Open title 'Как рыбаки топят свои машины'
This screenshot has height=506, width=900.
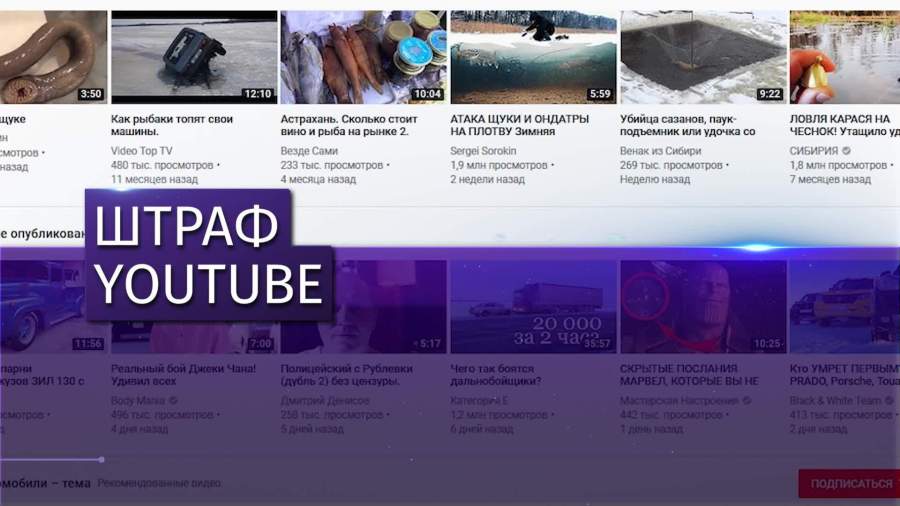172,125
